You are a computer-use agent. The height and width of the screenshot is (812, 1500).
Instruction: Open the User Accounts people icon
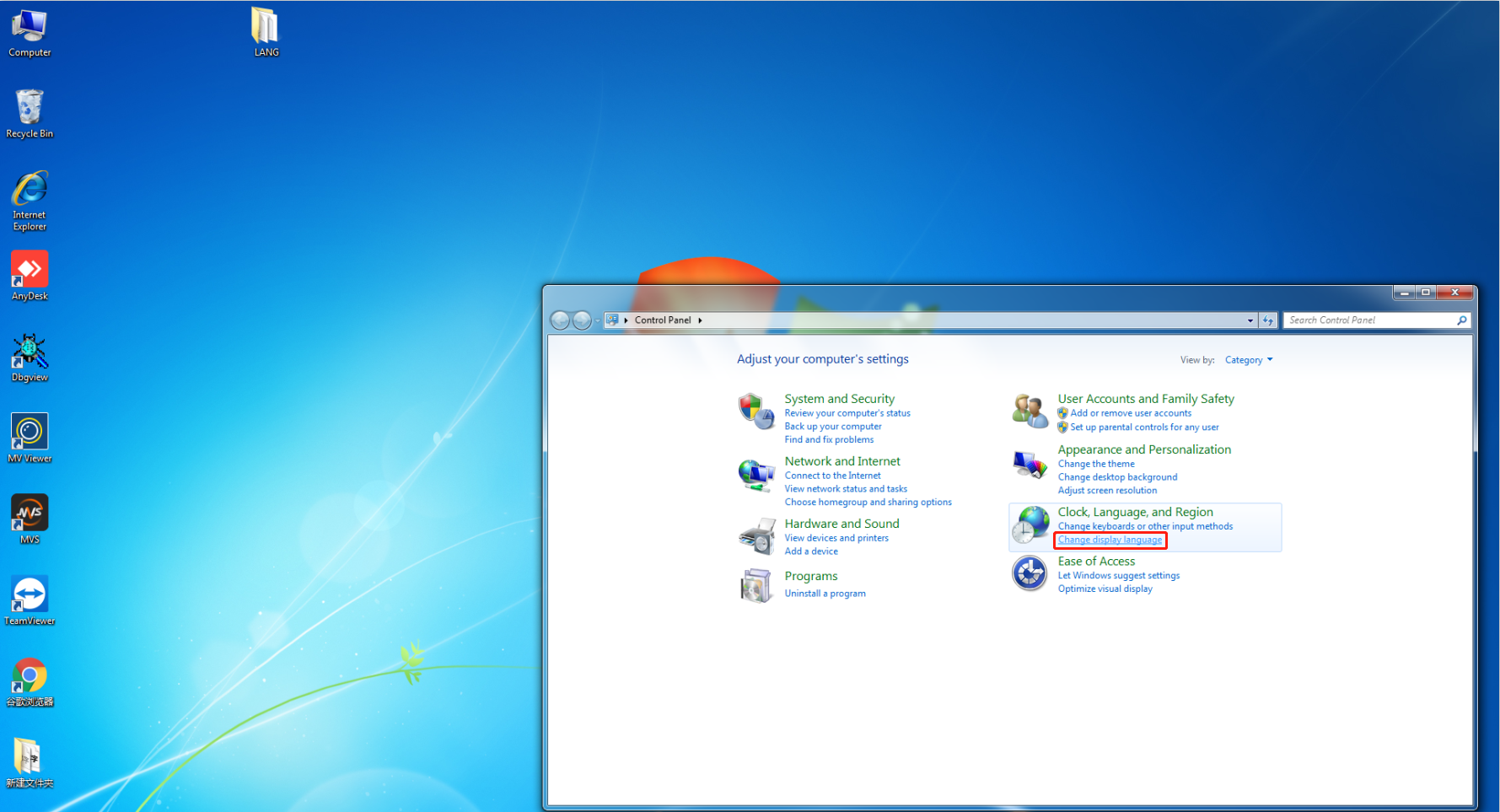pyautogui.click(x=1030, y=411)
